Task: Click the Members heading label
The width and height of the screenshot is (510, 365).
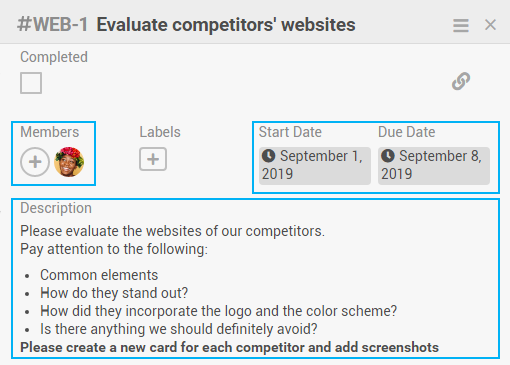Action: [50, 132]
